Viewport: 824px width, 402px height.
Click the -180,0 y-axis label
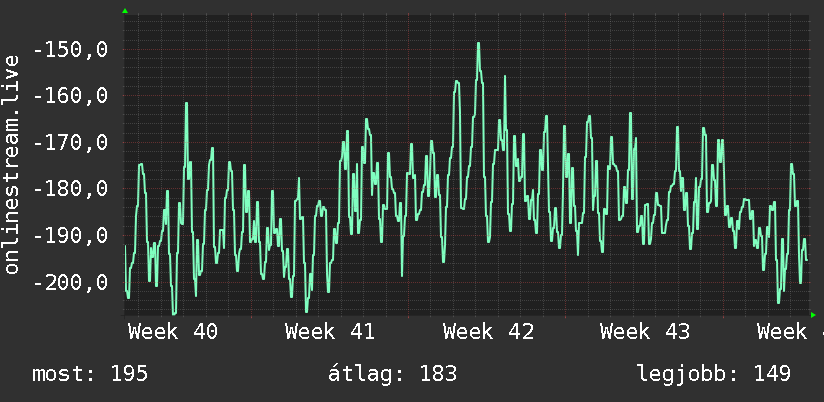(x=70, y=189)
